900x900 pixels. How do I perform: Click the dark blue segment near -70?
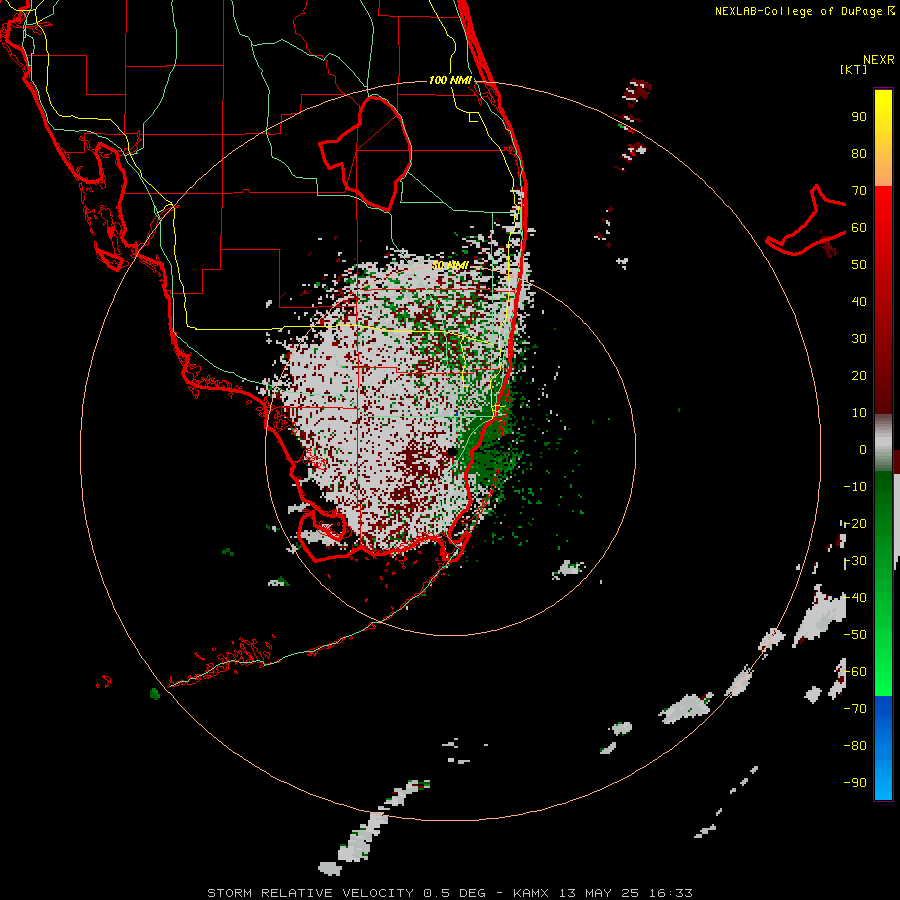point(883,709)
